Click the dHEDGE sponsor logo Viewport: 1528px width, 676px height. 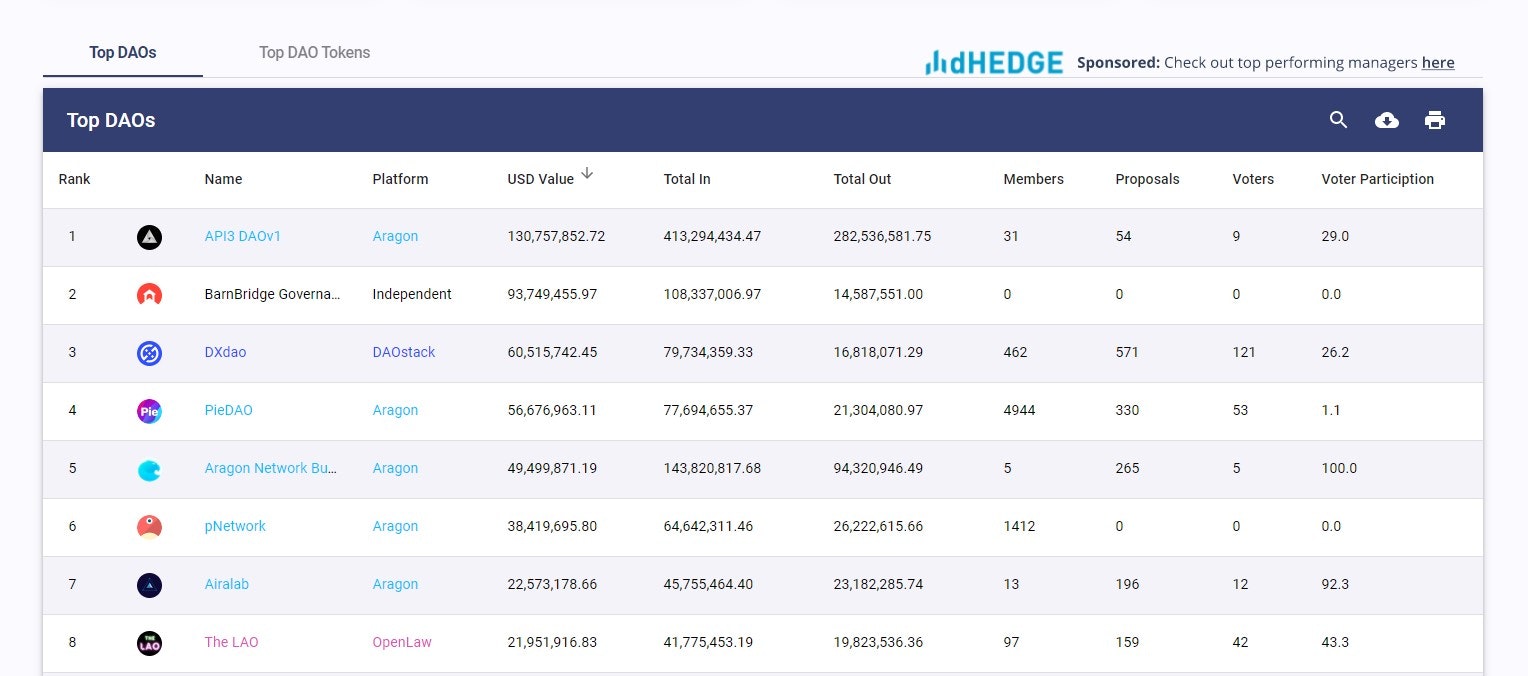point(993,61)
